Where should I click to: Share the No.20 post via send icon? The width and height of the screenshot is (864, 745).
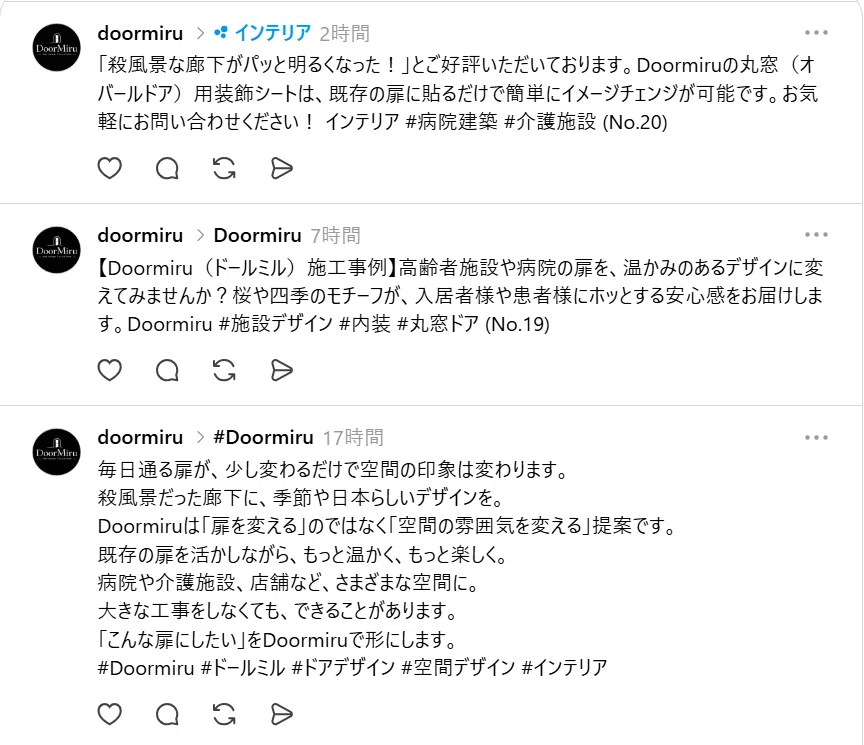(282, 168)
